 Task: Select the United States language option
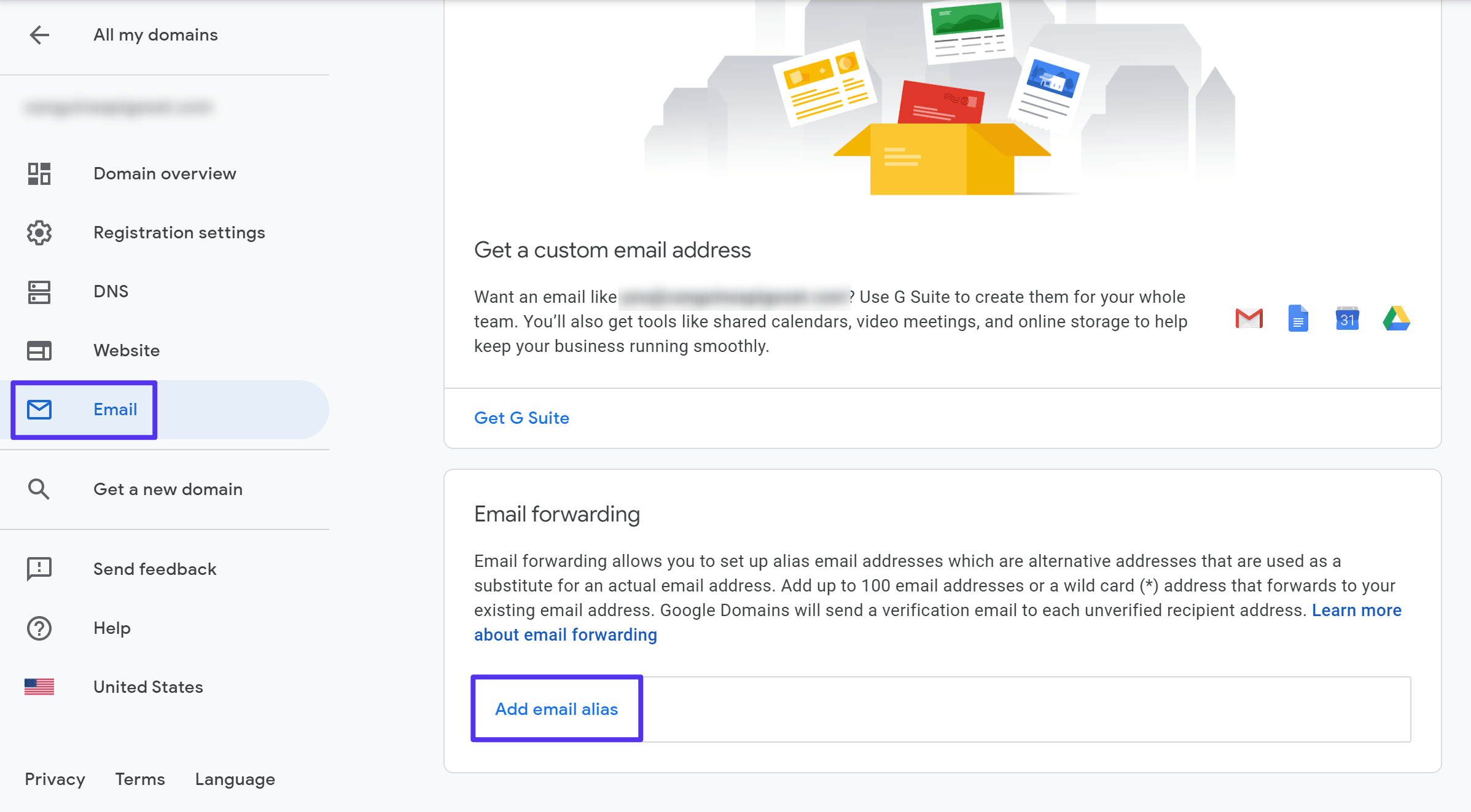click(147, 686)
